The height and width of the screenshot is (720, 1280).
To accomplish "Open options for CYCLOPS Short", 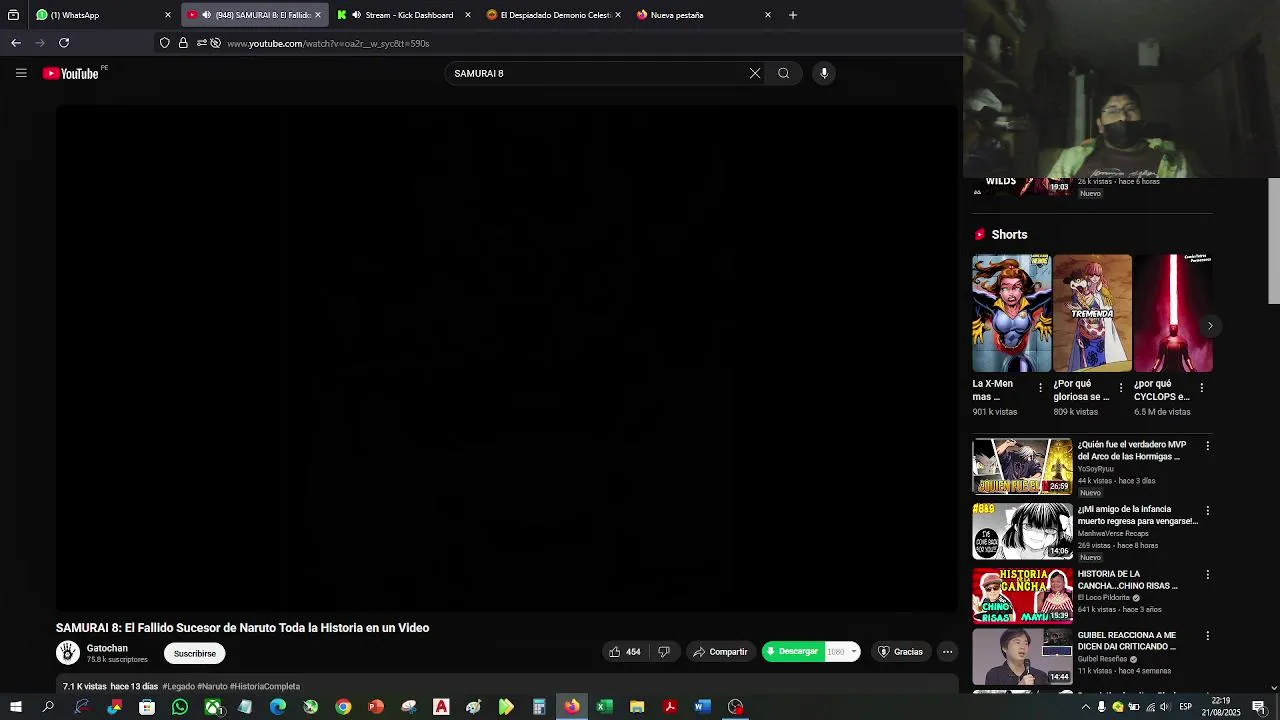I will coord(1202,388).
